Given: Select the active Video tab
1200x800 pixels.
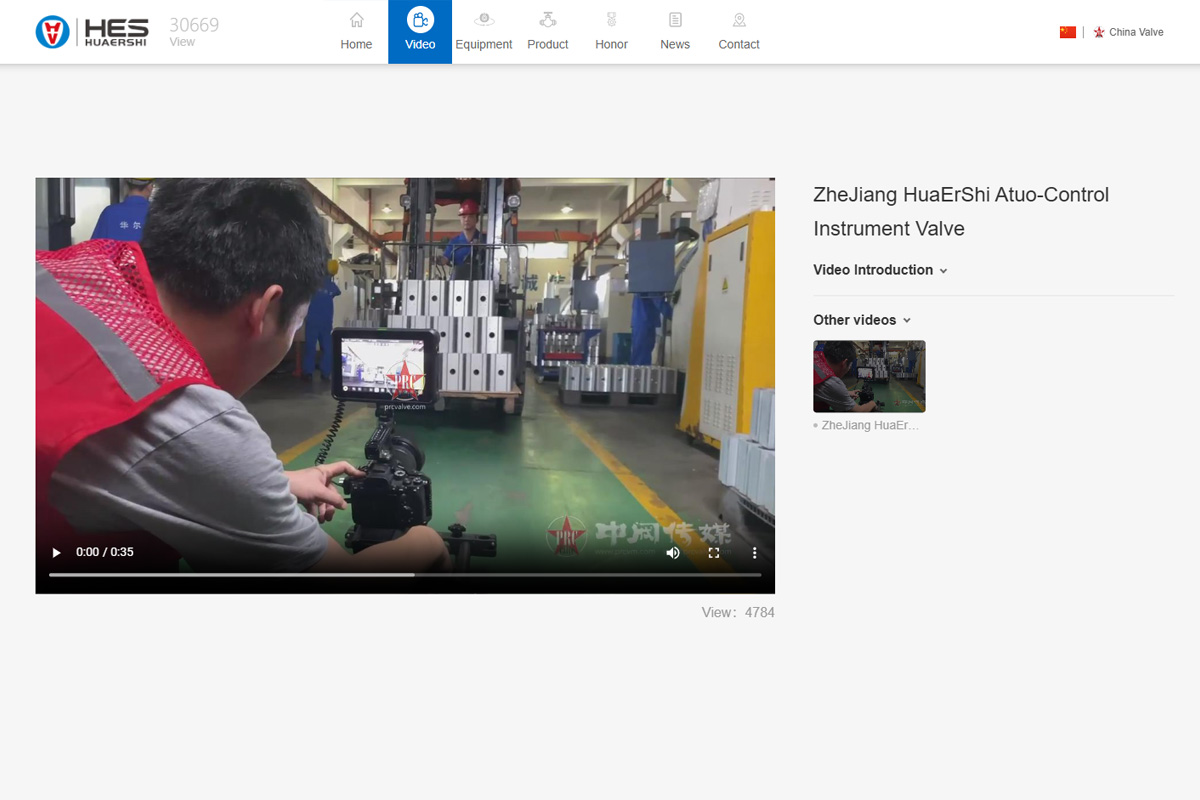Looking at the screenshot, I should pos(420,32).
